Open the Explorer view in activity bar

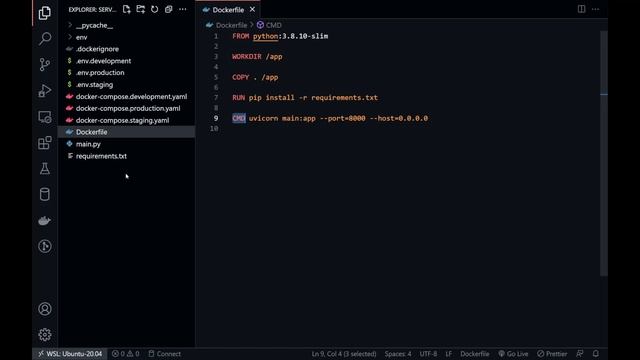(x=45, y=13)
